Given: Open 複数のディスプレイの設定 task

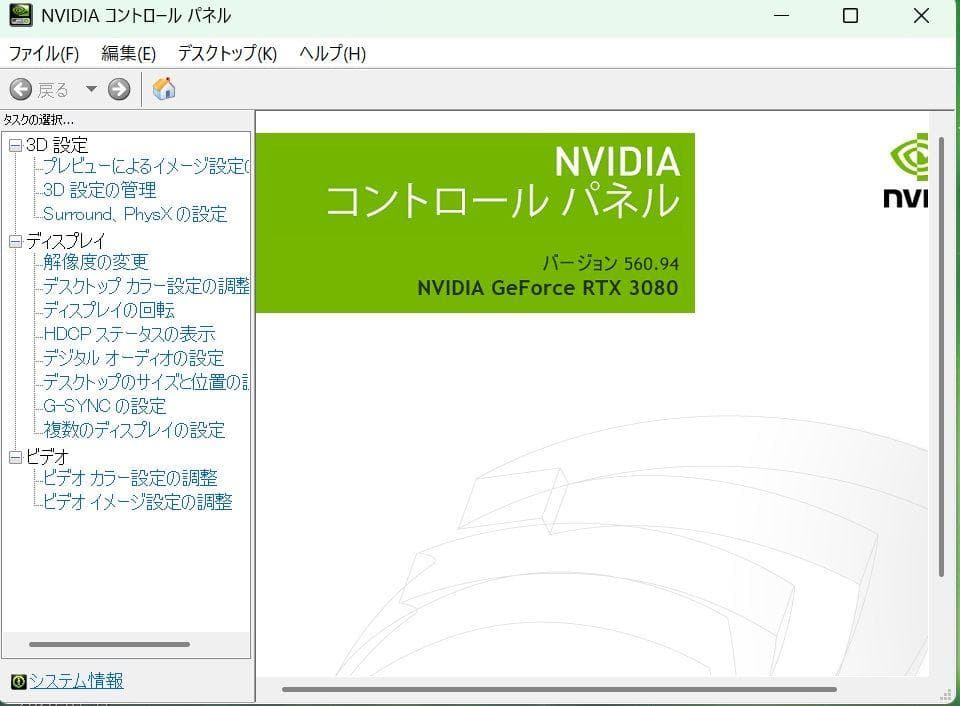Looking at the screenshot, I should click(x=134, y=430).
